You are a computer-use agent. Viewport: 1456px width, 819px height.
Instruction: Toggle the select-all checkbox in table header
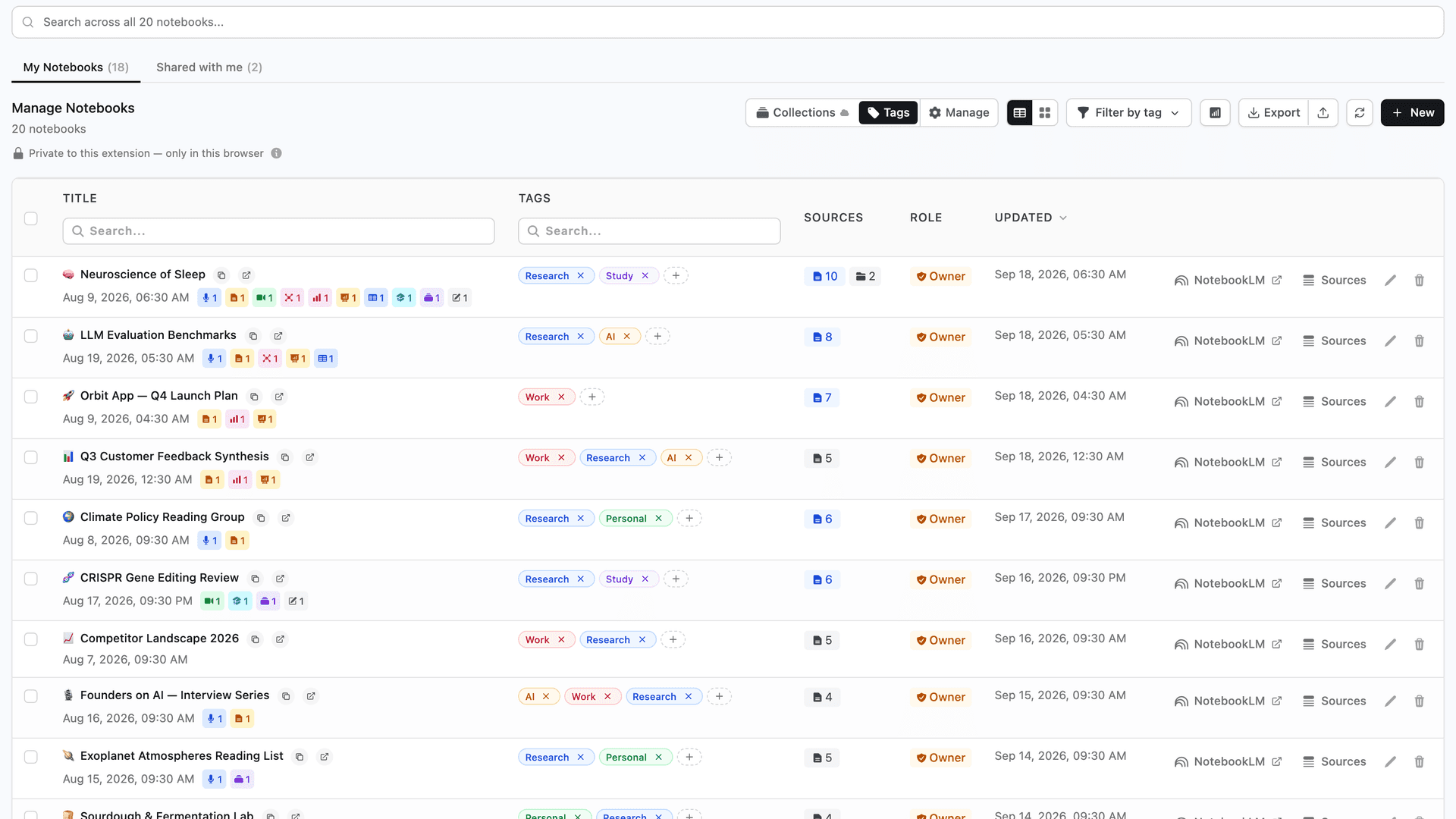31,218
